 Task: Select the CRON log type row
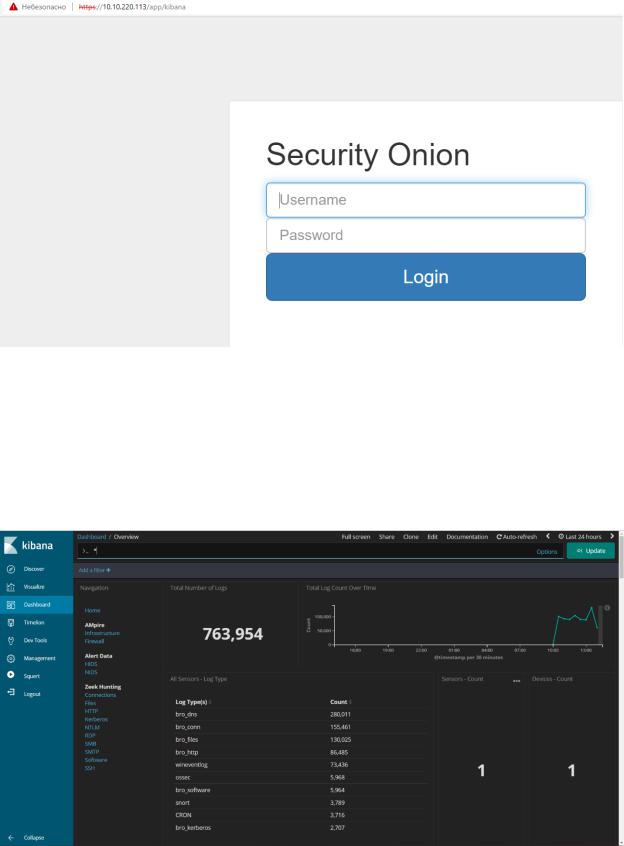300,815
